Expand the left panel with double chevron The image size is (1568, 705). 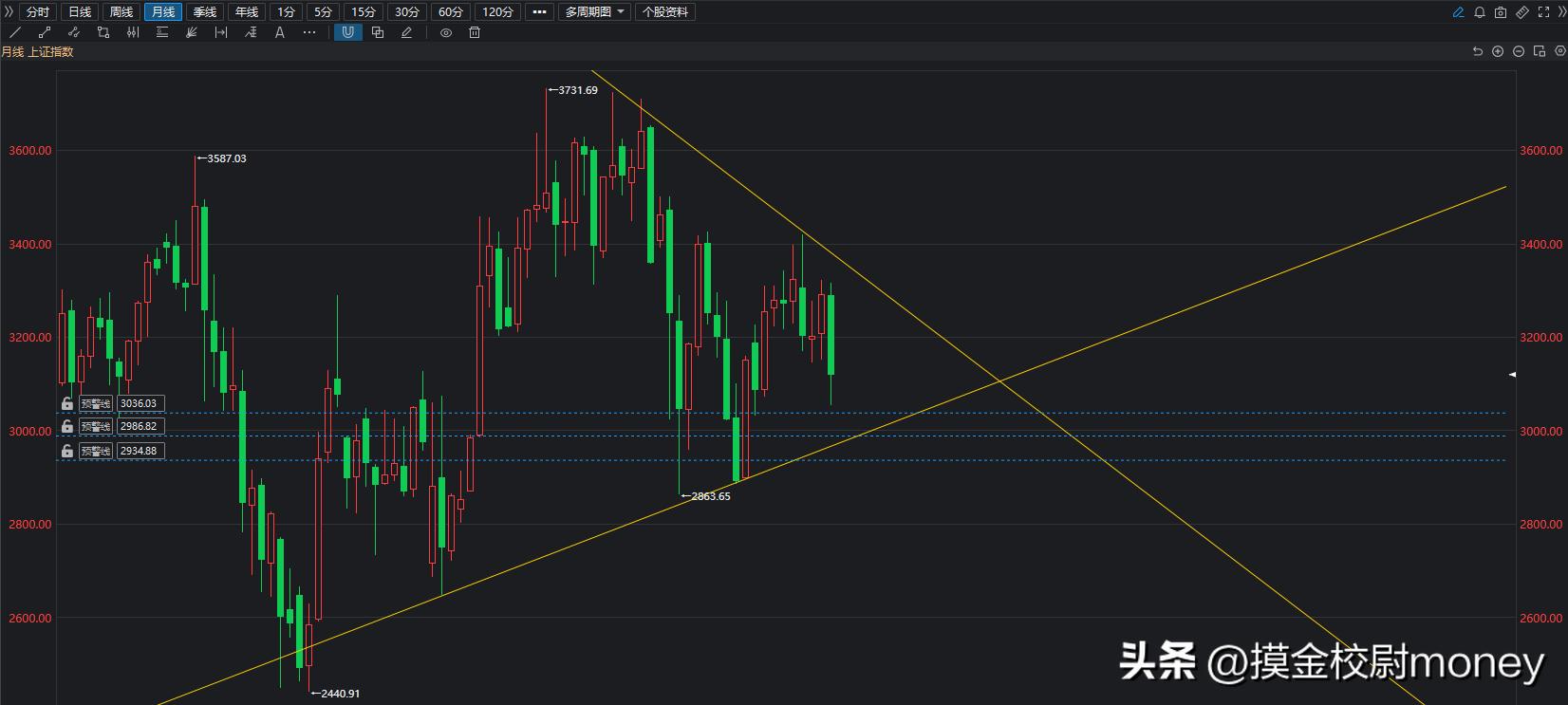[x=9, y=12]
